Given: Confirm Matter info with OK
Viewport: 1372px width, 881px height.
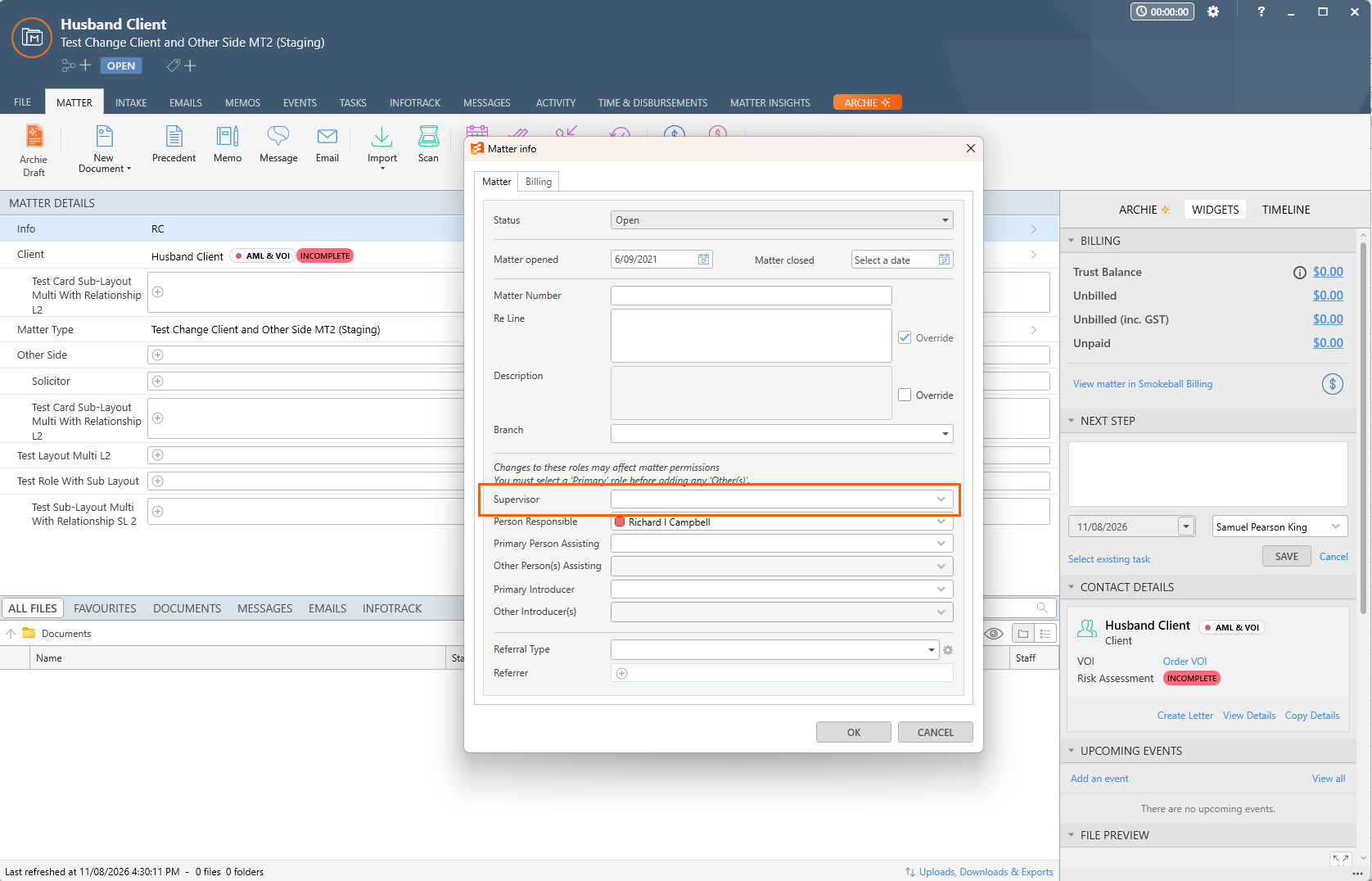Looking at the screenshot, I should click(854, 732).
